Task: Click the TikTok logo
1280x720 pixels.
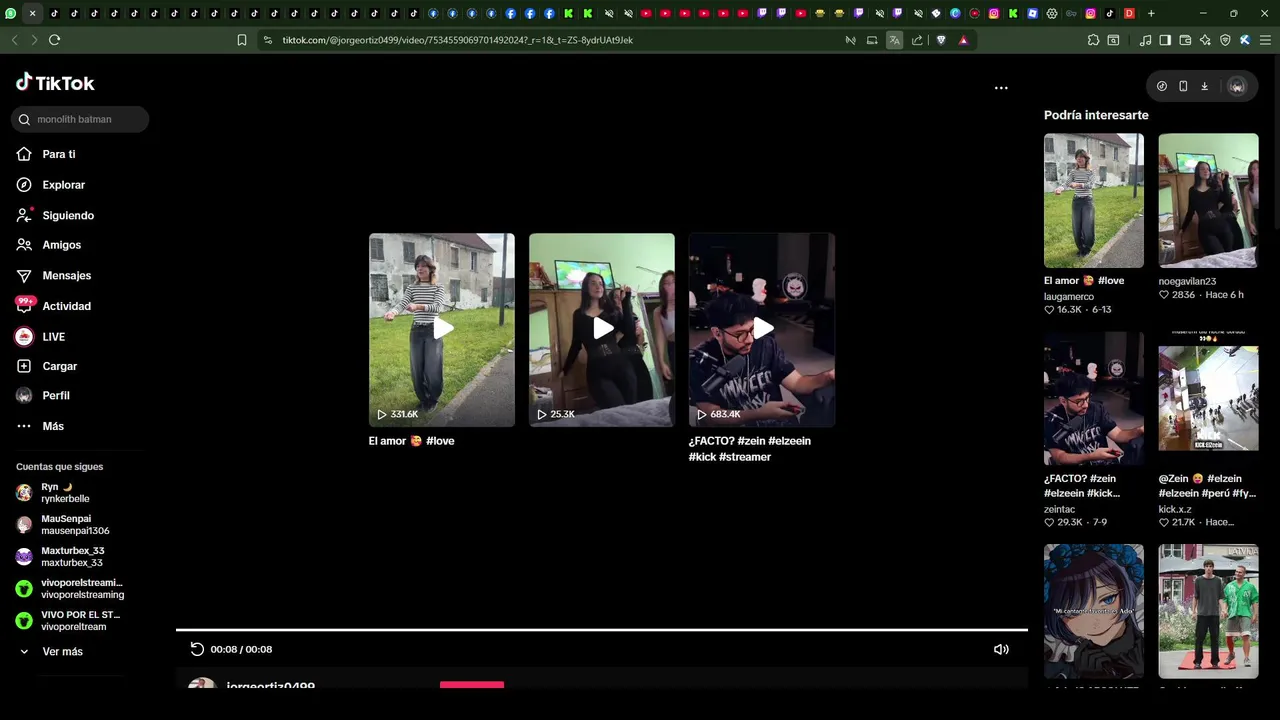Action: (x=55, y=83)
